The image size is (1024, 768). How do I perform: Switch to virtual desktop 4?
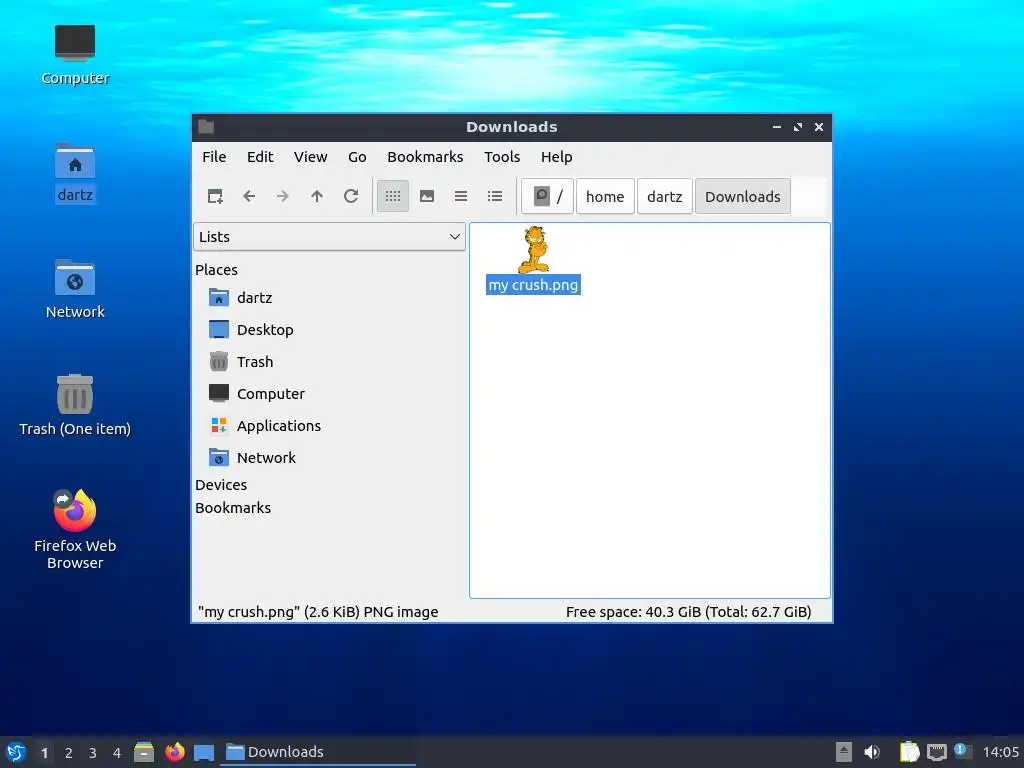pos(117,752)
